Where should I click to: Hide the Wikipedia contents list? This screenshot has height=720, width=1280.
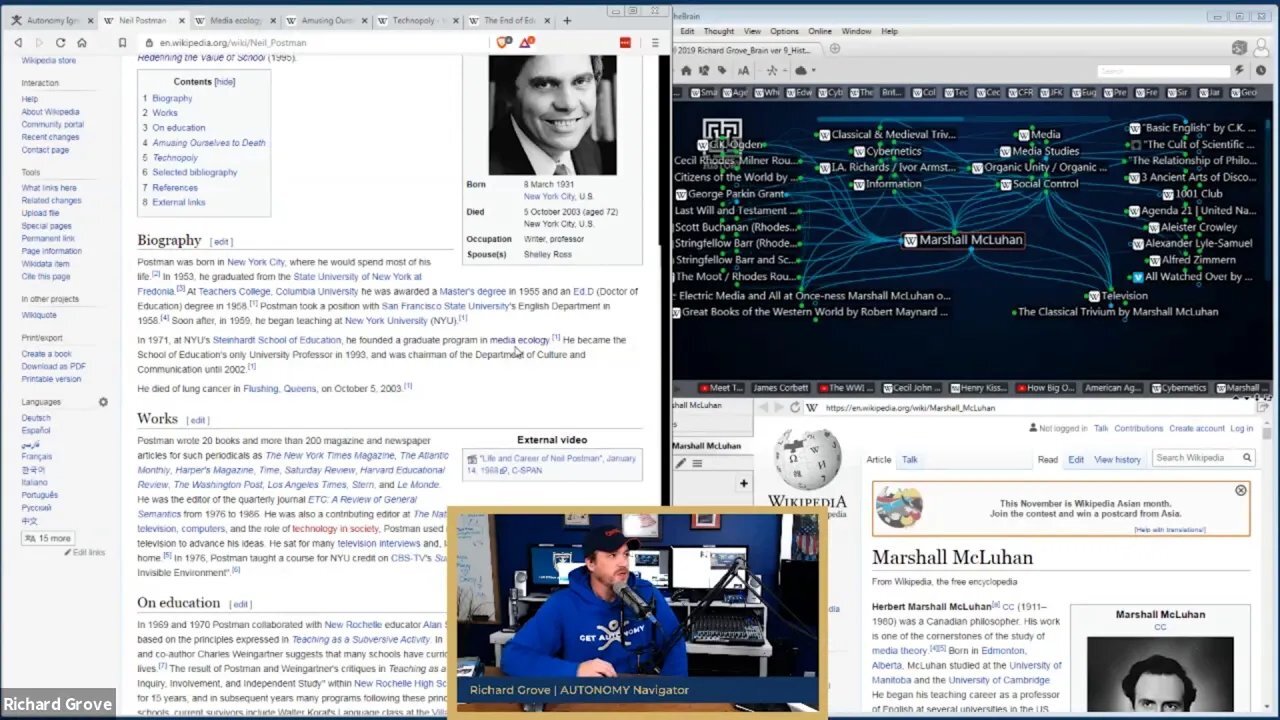tap(225, 82)
